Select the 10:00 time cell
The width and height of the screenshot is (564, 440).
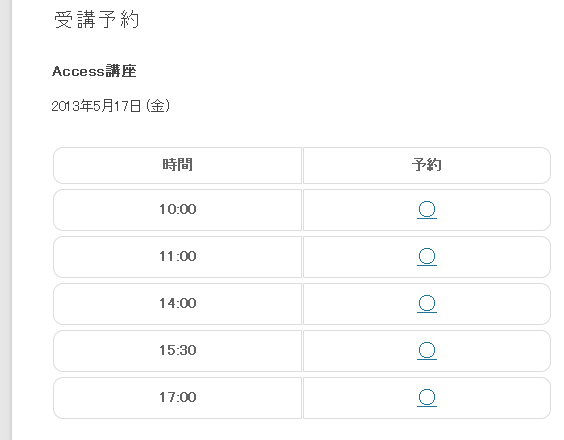tap(177, 210)
